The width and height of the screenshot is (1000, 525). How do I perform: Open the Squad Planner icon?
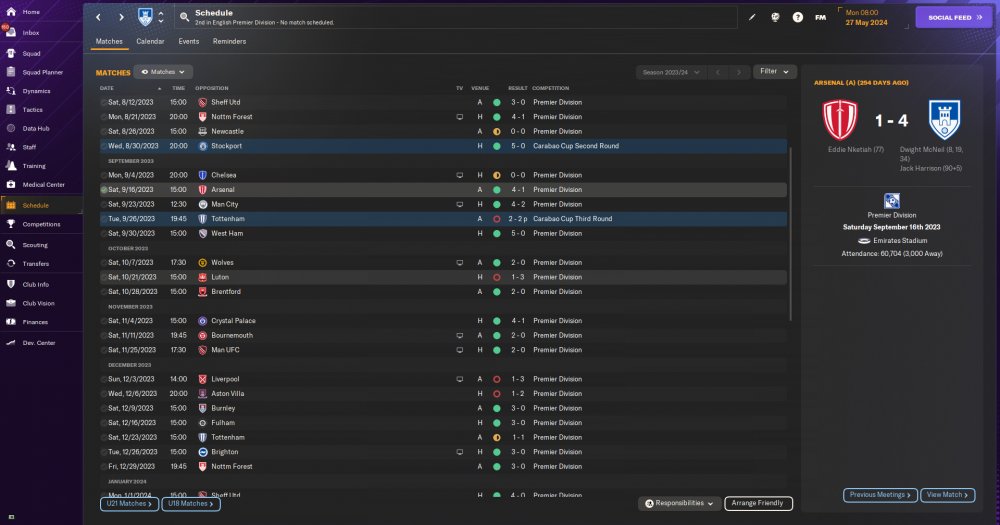[x=11, y=72]
